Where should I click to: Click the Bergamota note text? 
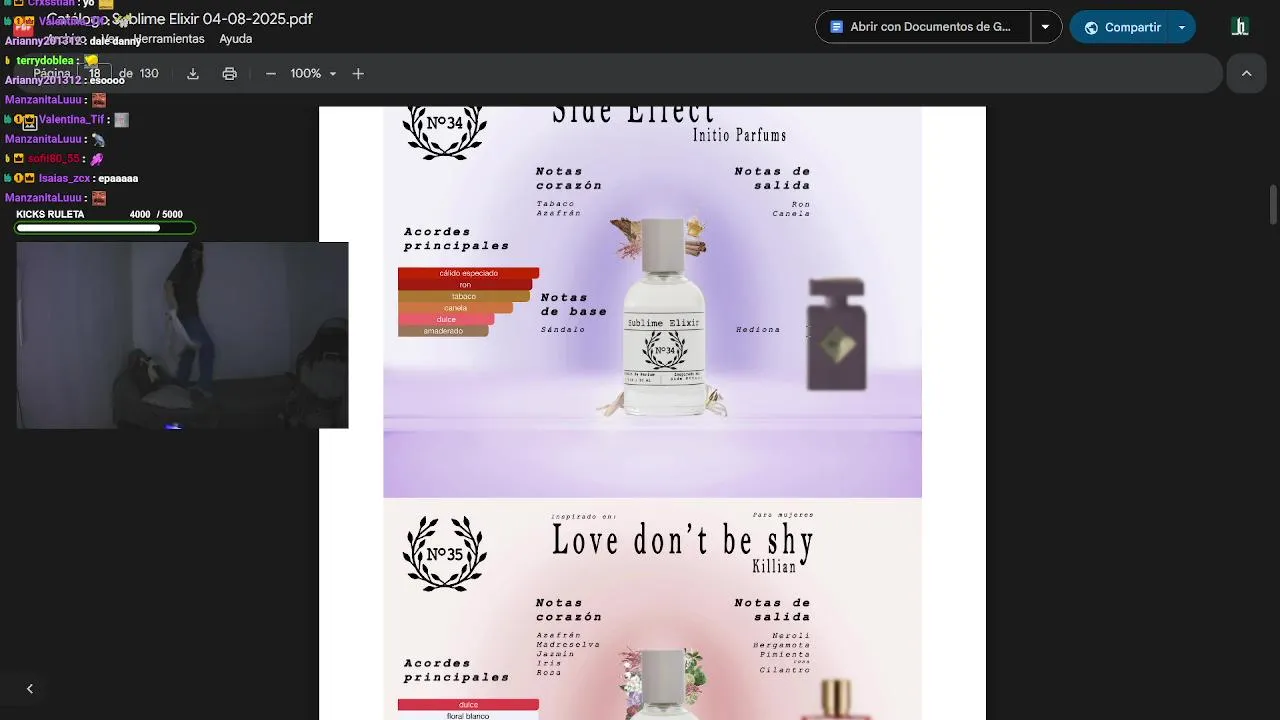[782, 645]
